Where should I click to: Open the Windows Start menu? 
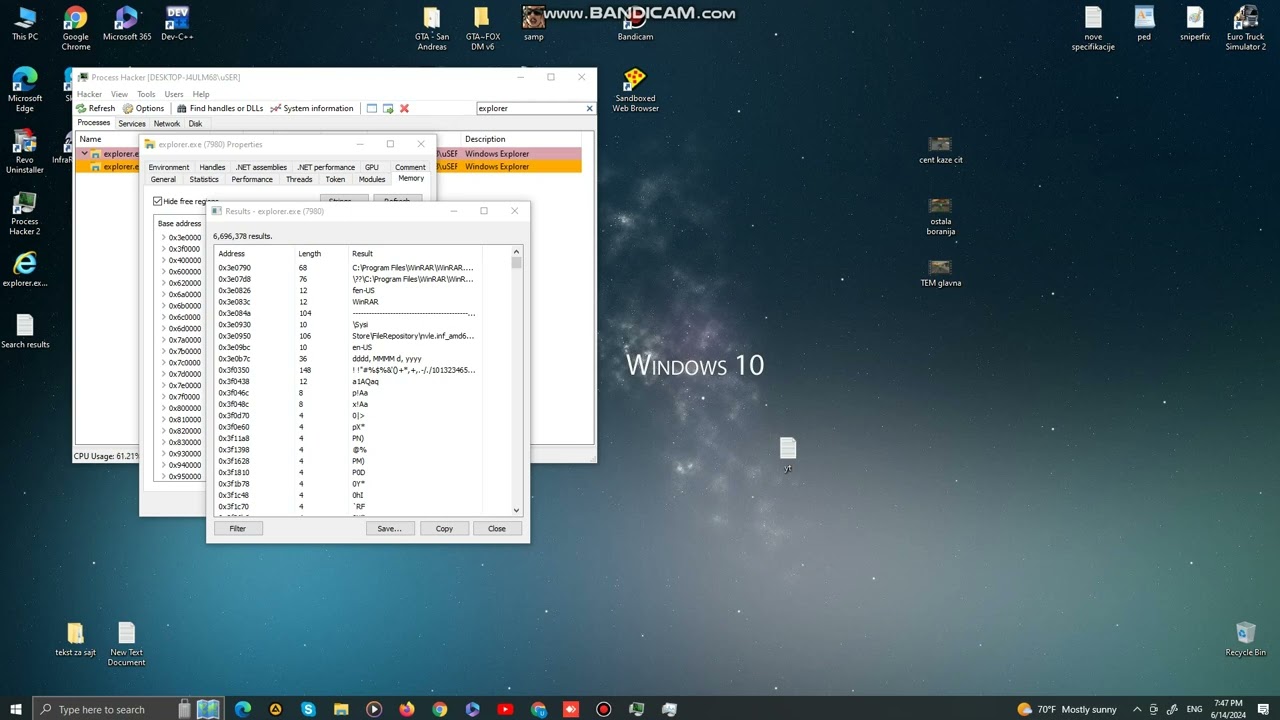click(x=16, y=709)
